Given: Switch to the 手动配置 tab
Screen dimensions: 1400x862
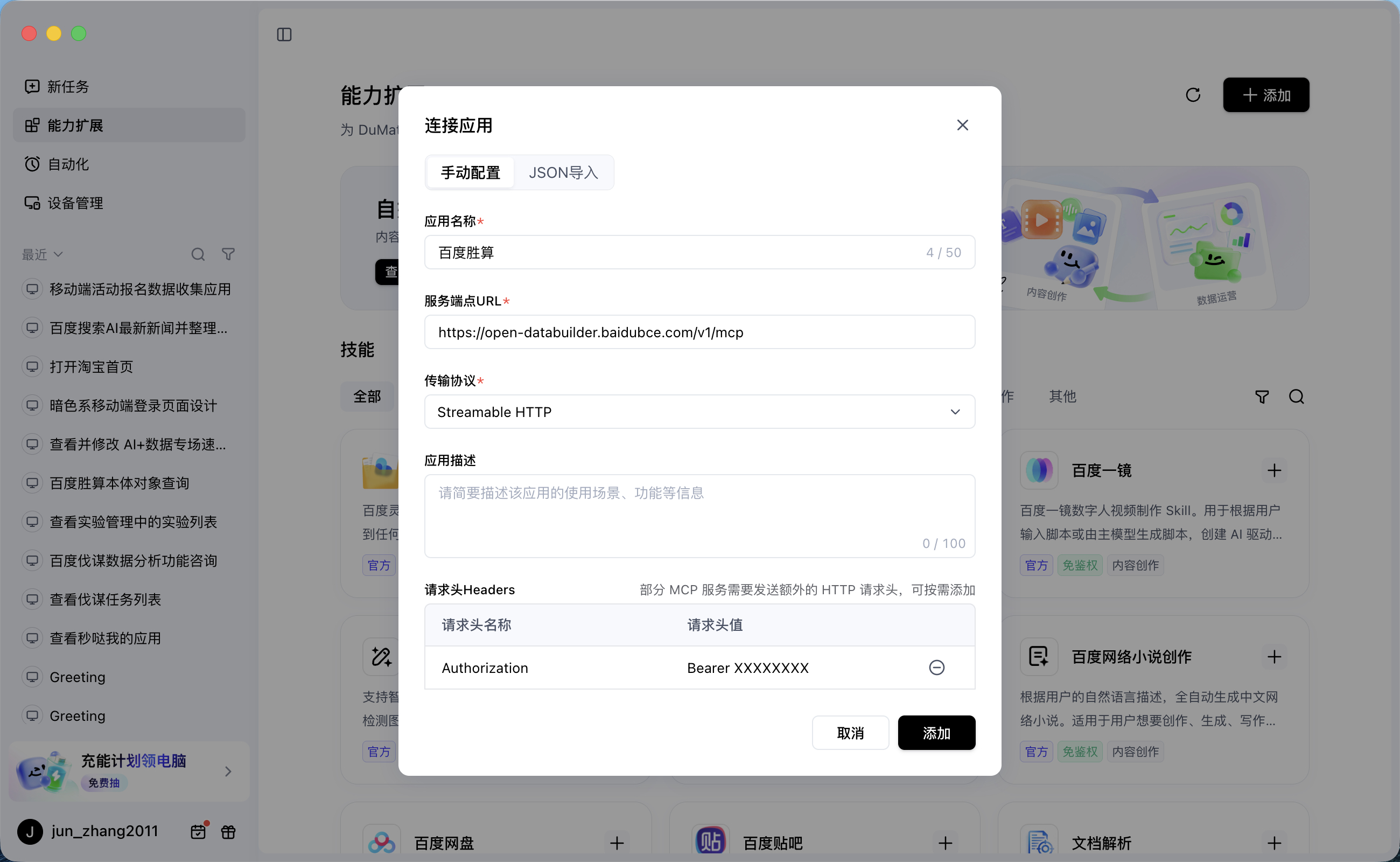Looking at the screenshot, I should [470, 172].
